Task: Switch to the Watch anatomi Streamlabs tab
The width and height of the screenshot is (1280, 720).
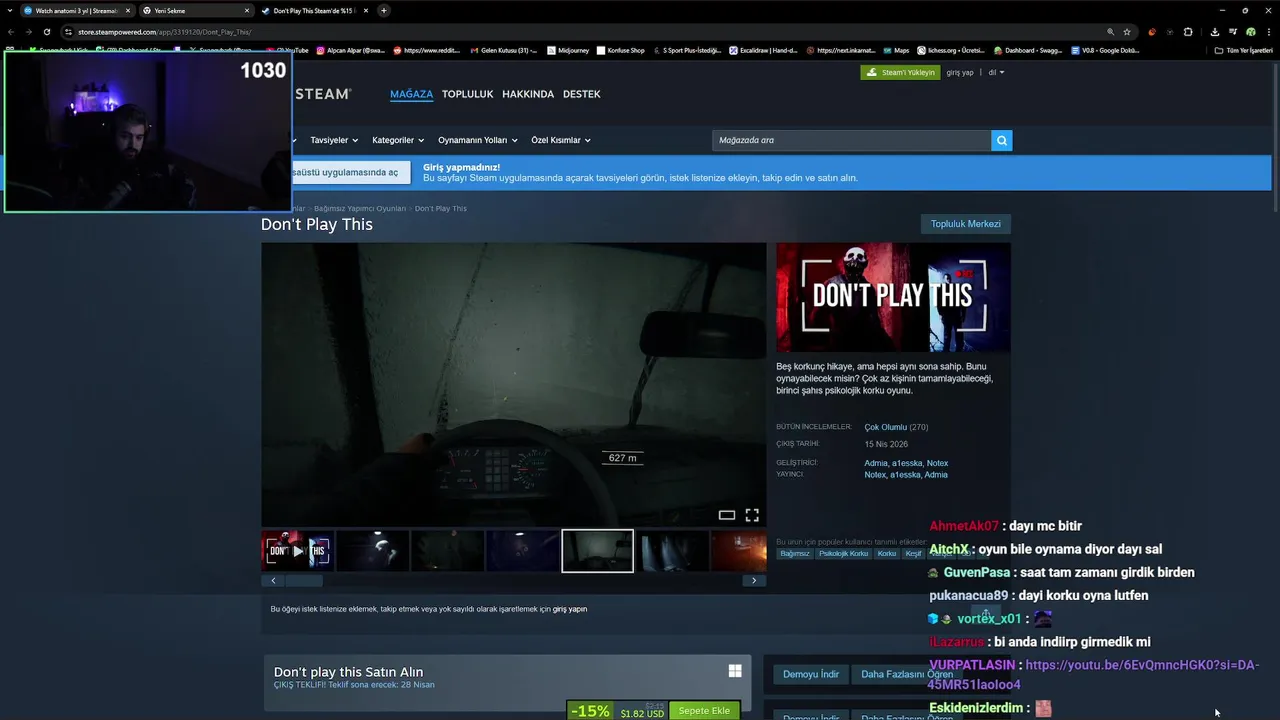Action: (x=77, y=11)
